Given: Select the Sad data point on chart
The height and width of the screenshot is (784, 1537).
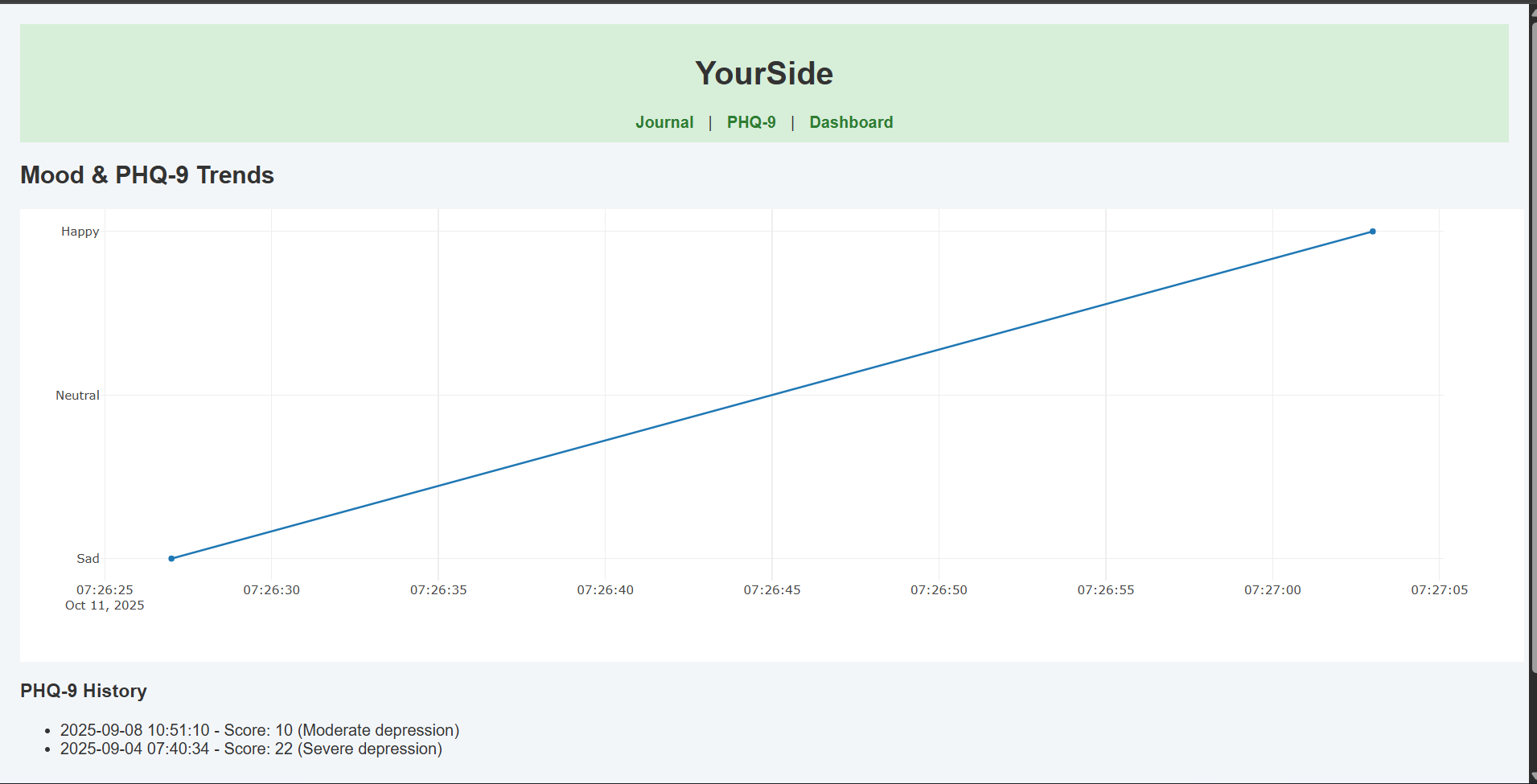Looking at the screenshot, I should pos(171,558).
